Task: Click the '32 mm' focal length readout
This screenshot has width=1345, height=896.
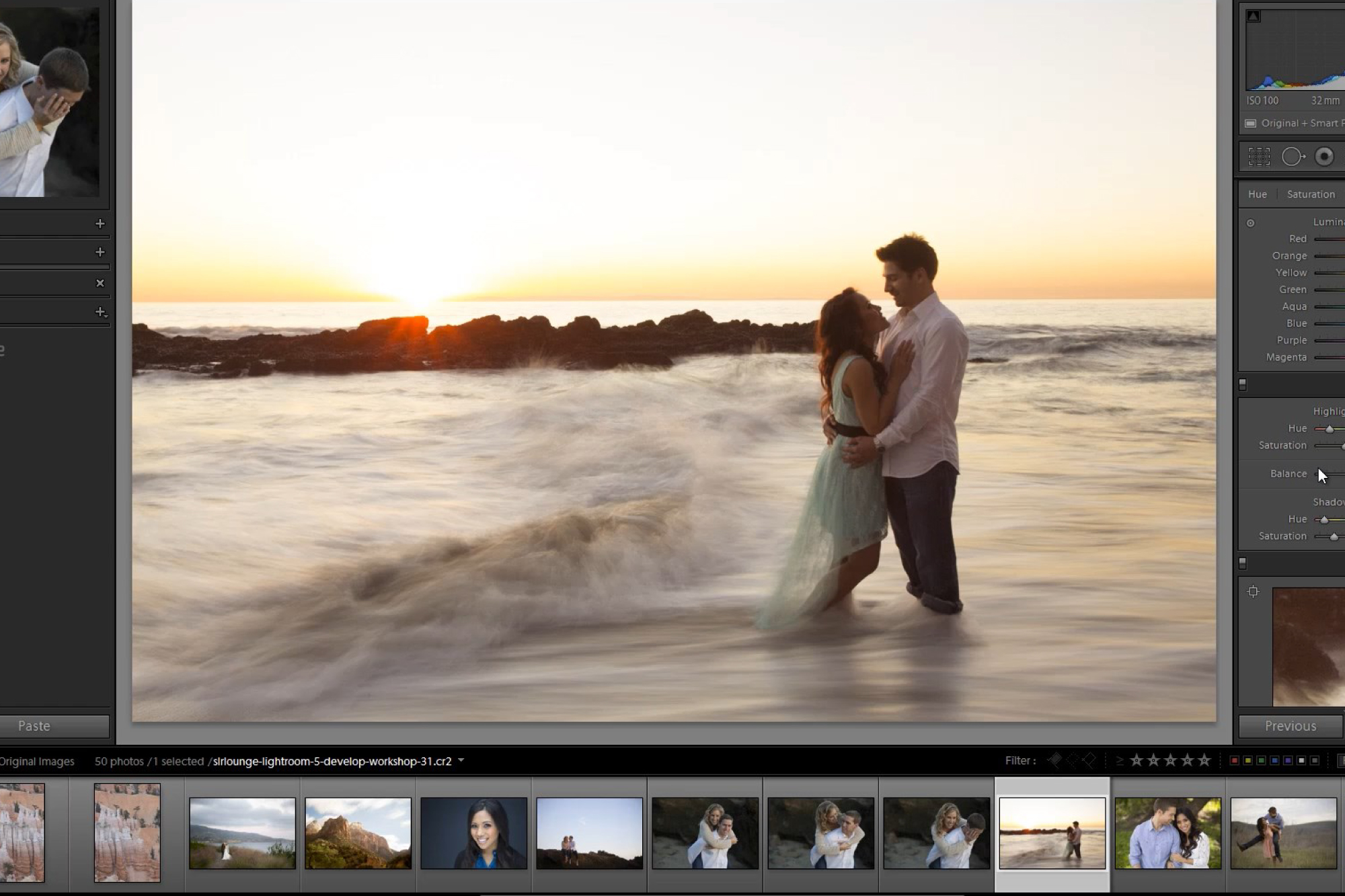Action: click(1325, 101)
